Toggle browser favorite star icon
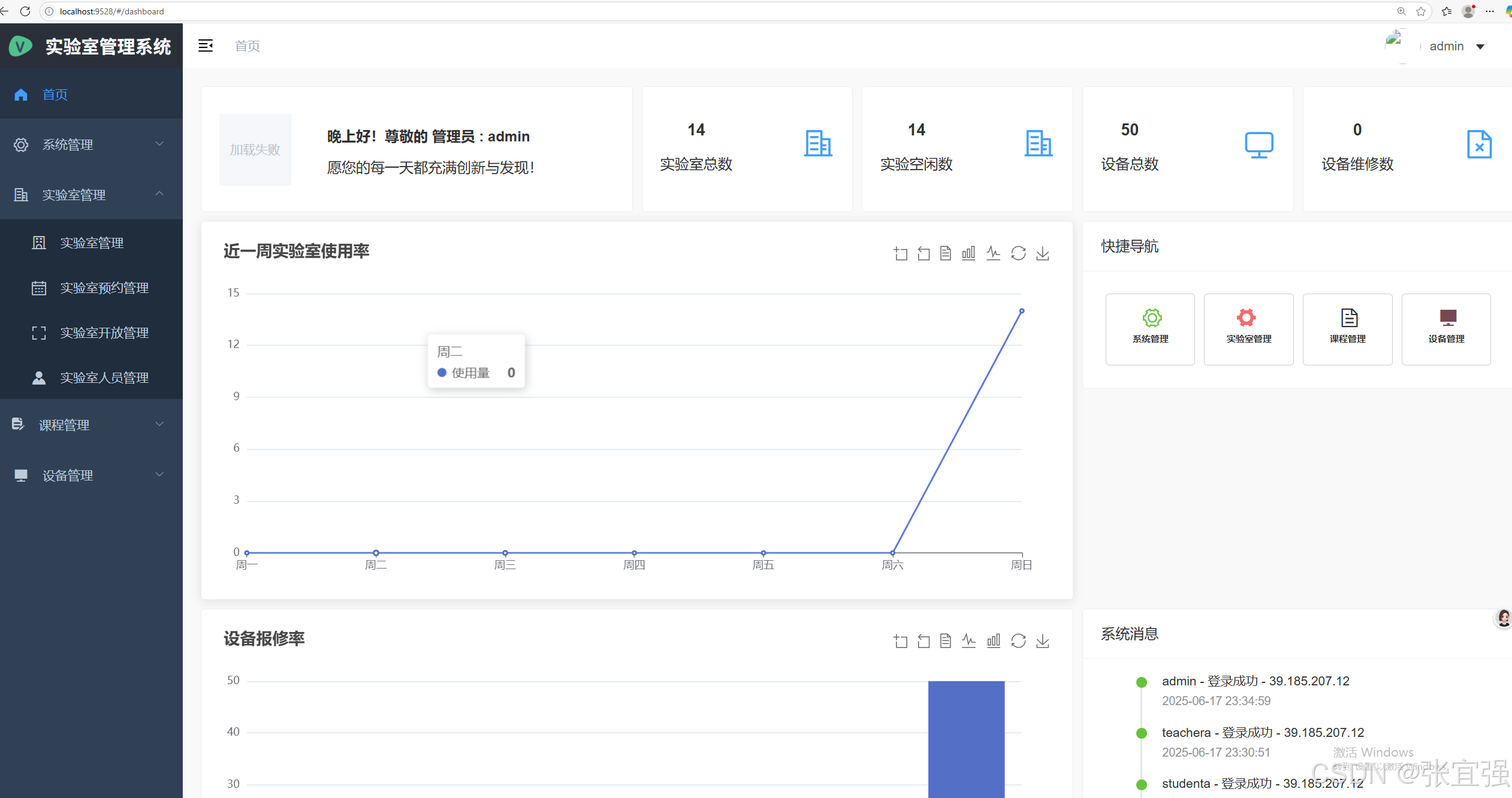The width and height of the screenshot is (1512, 798). coord(1421,11)
